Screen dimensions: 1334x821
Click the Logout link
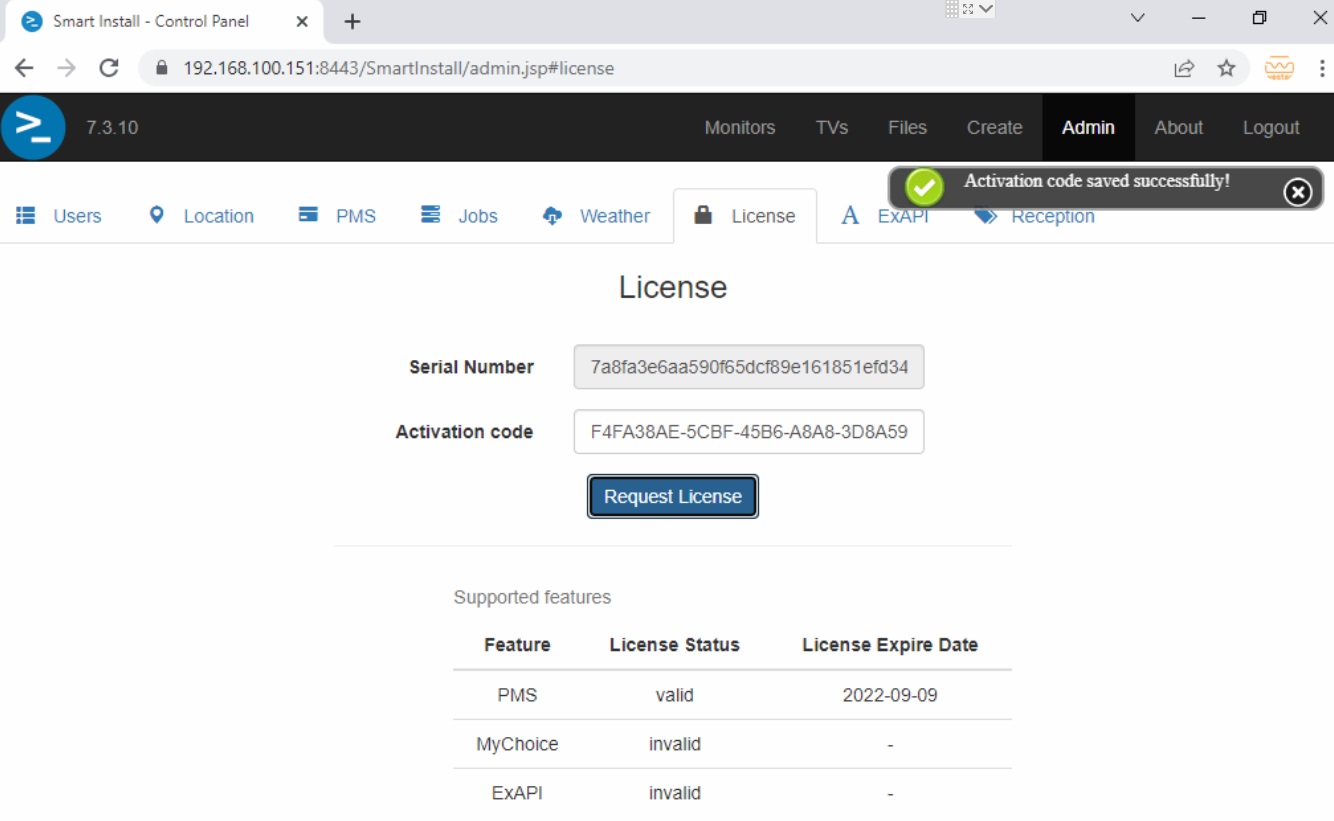click(x=1271, y=128)
